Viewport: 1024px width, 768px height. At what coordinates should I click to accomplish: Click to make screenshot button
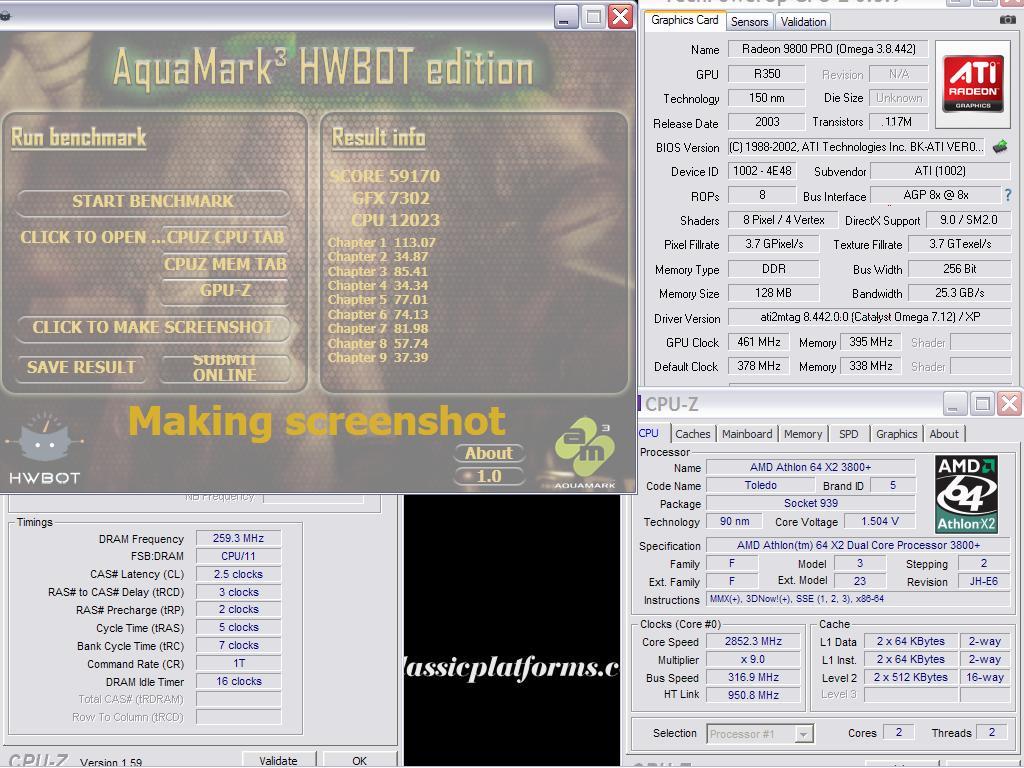point(153,327)
